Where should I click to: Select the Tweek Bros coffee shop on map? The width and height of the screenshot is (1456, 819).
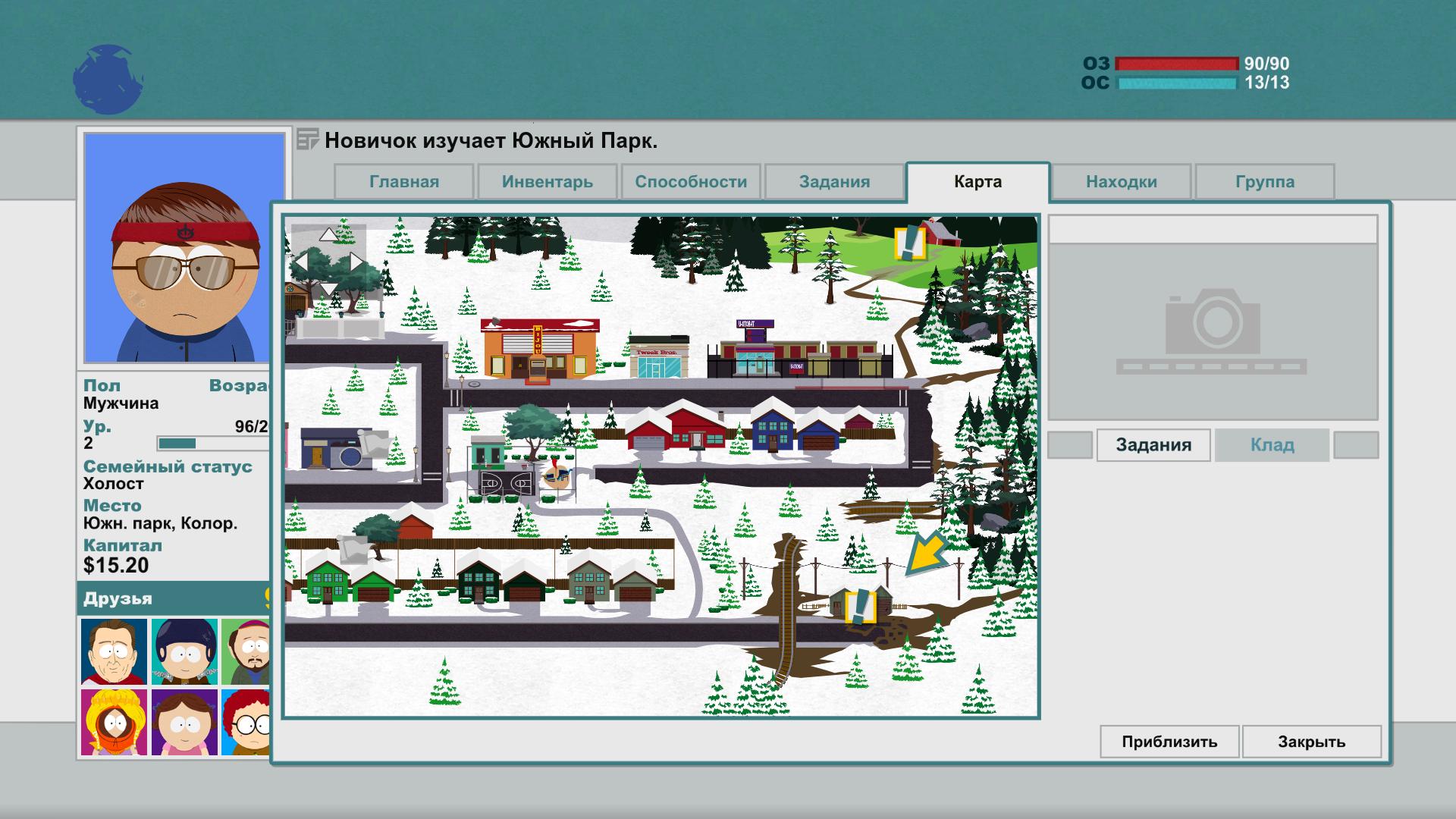click(659, 357)
